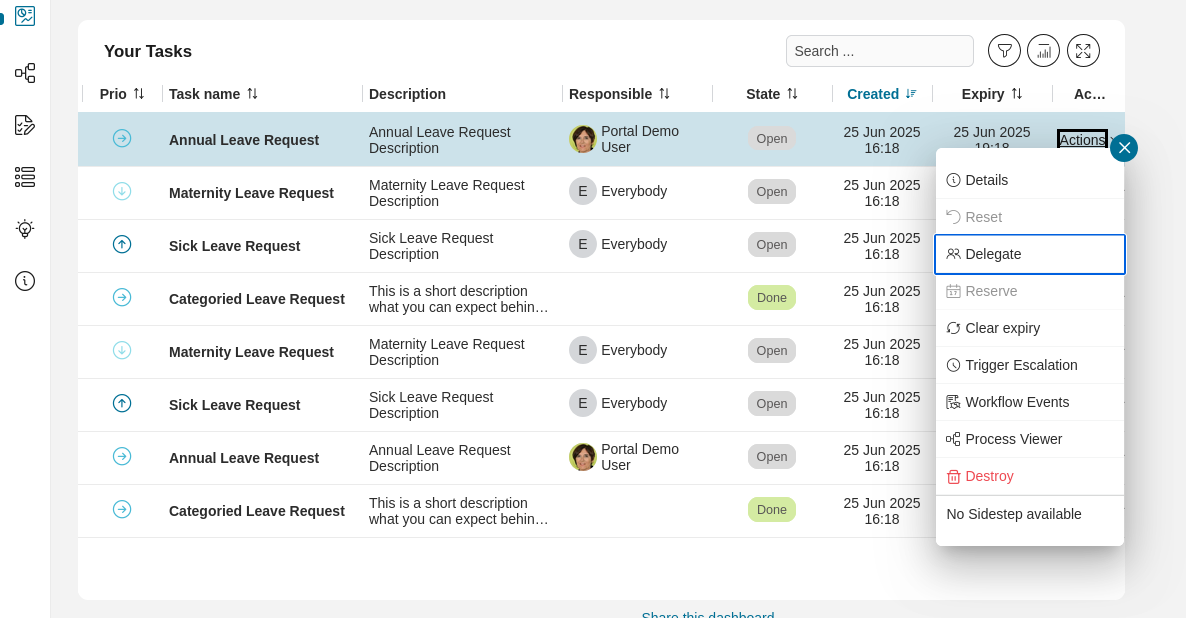Choose Delegate from the actions menu
This screenshot has height=618, width=1186.
pos(1029,254)
